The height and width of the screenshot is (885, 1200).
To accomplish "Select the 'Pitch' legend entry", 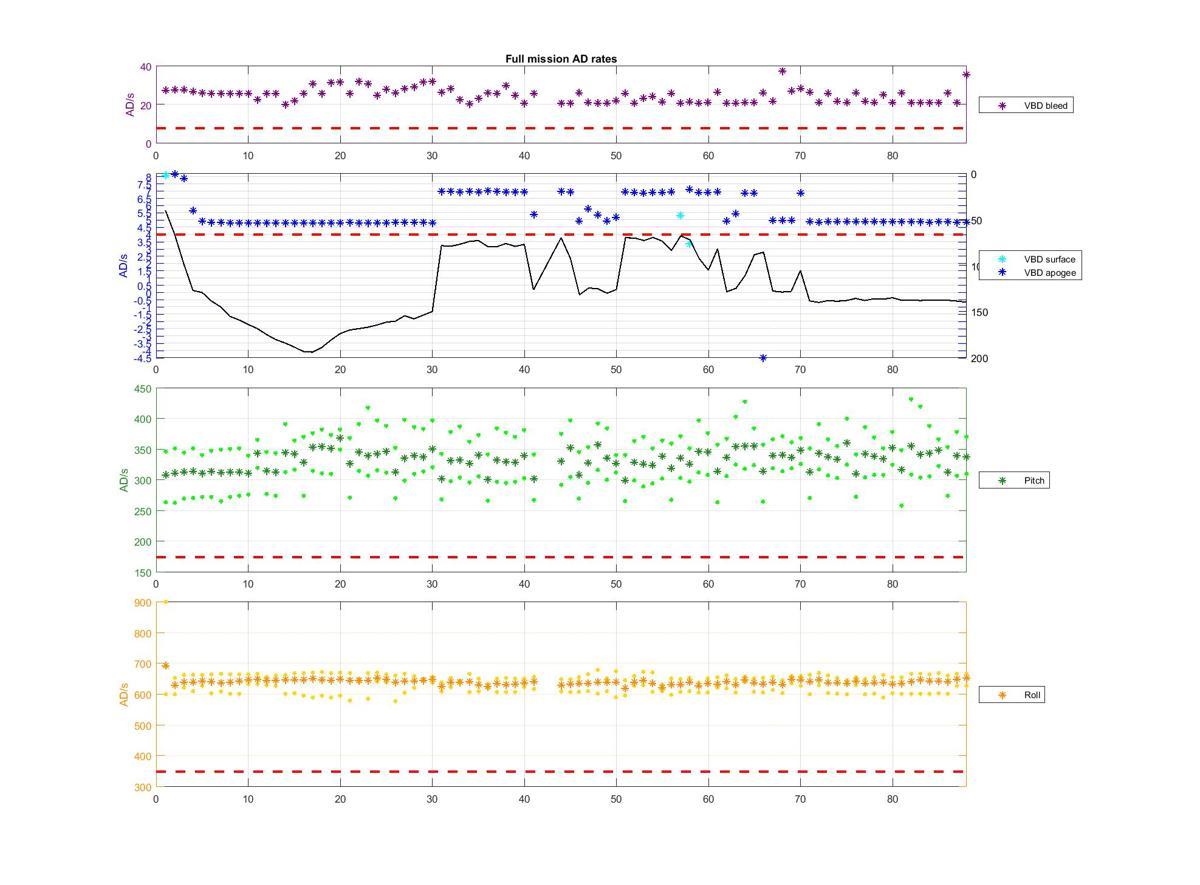I will [x=1015, y=481].
